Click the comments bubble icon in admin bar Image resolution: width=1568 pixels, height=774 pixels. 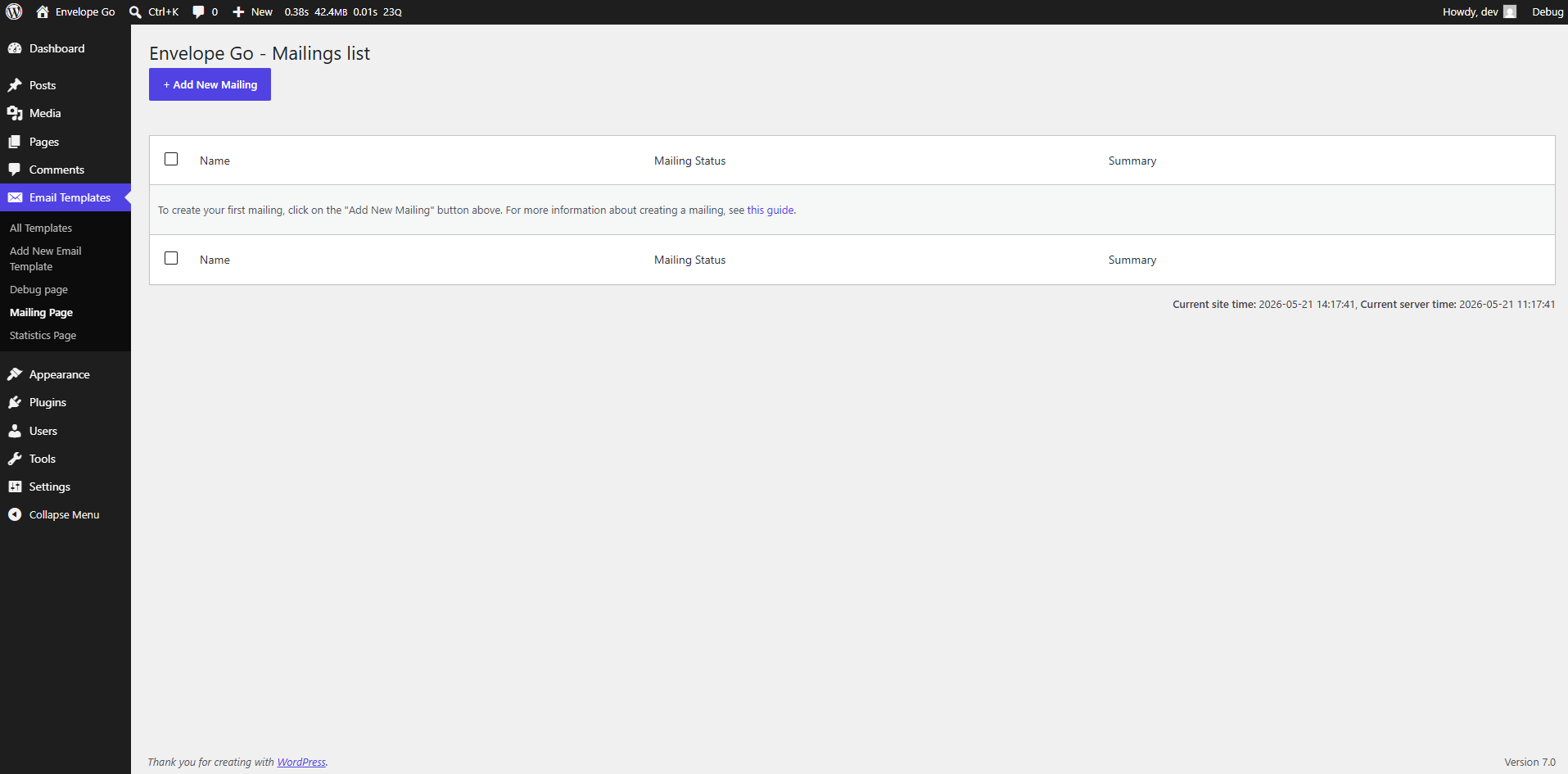point(198,11)
